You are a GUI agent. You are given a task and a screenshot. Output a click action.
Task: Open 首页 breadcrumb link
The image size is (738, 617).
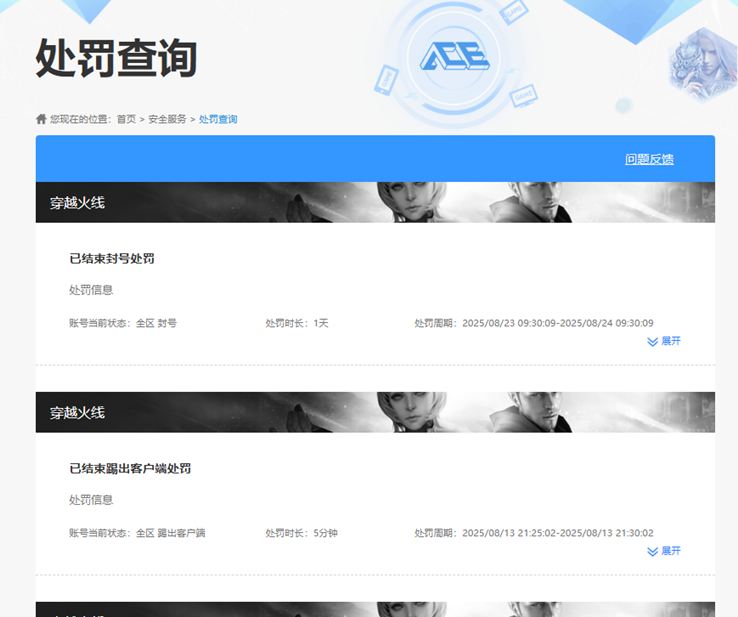tap(126, 119)
